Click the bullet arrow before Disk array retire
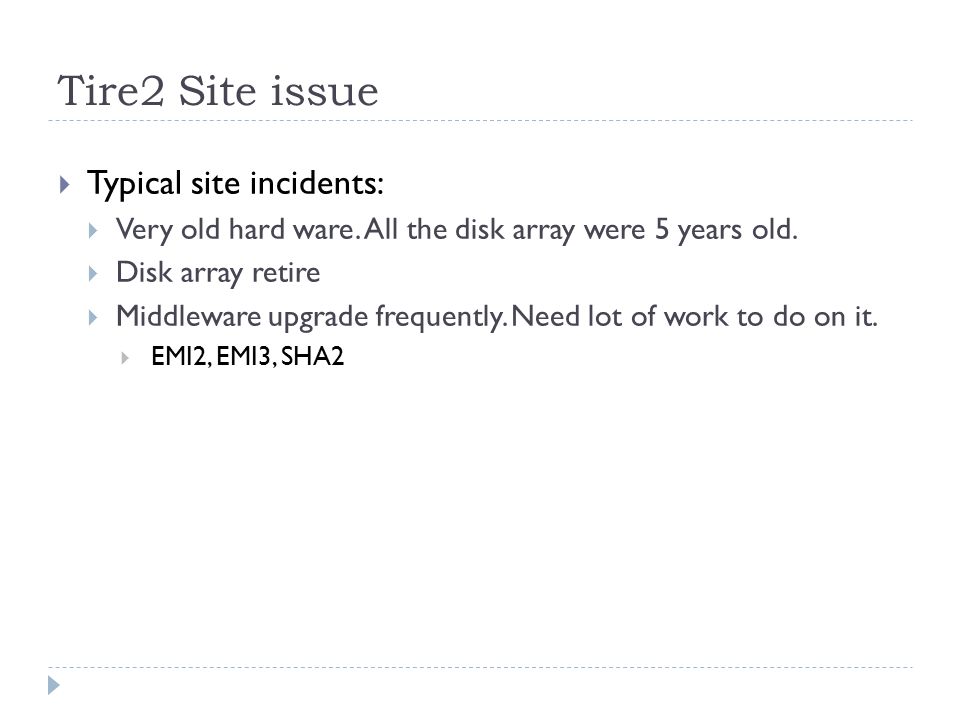 pos(93,274)
